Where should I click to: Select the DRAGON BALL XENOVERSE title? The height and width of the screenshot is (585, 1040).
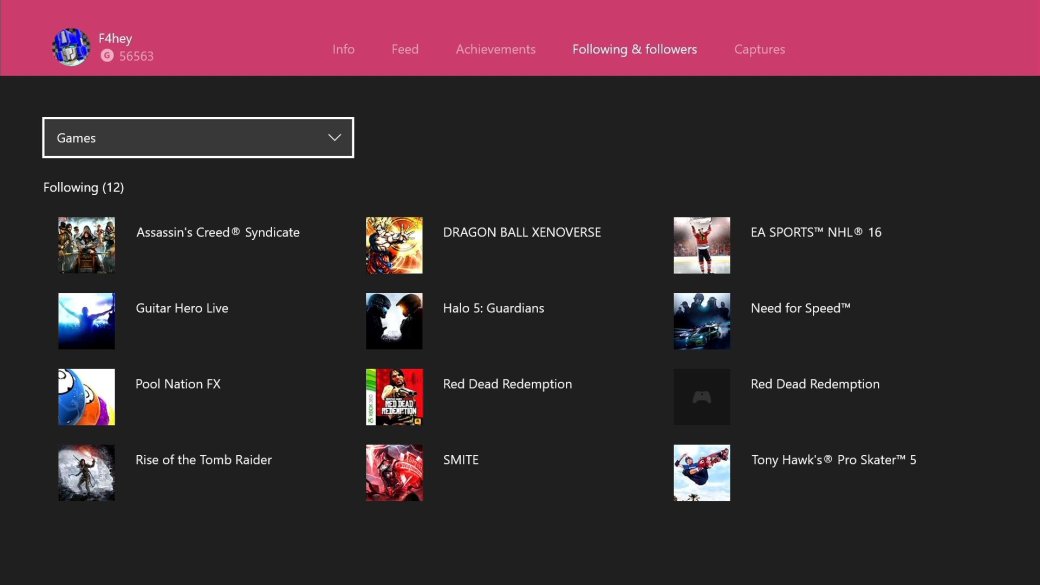click(x=522, y=232)
